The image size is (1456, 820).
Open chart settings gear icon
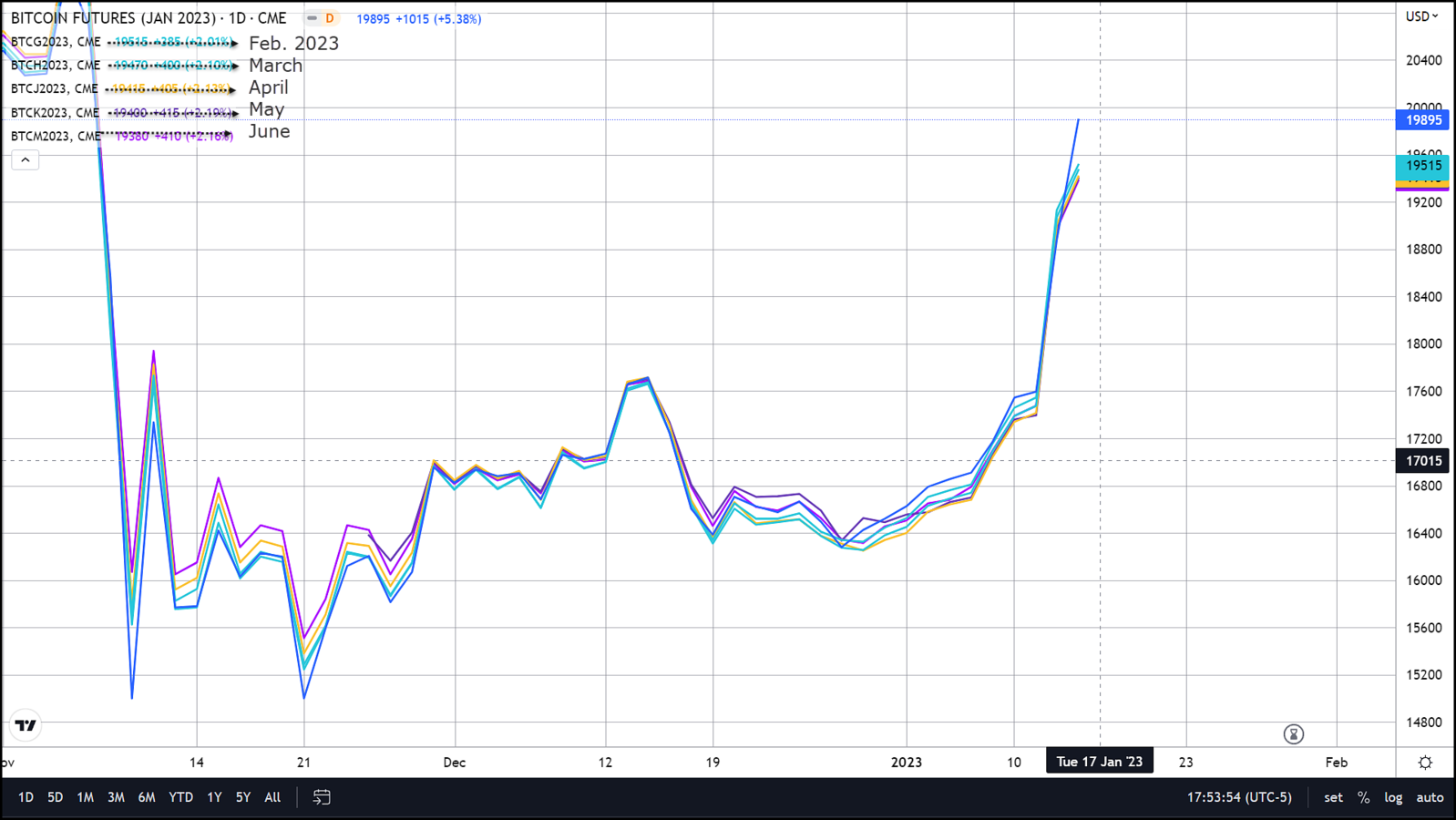pos(1425,763)
